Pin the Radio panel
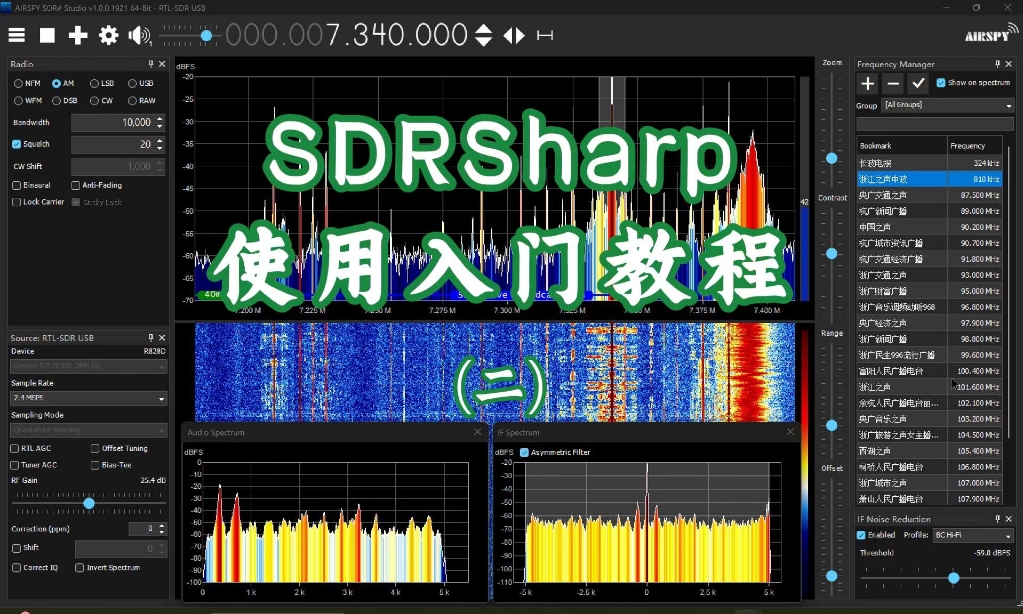Viewport: 1023px width, 614px height. (151, 64)
